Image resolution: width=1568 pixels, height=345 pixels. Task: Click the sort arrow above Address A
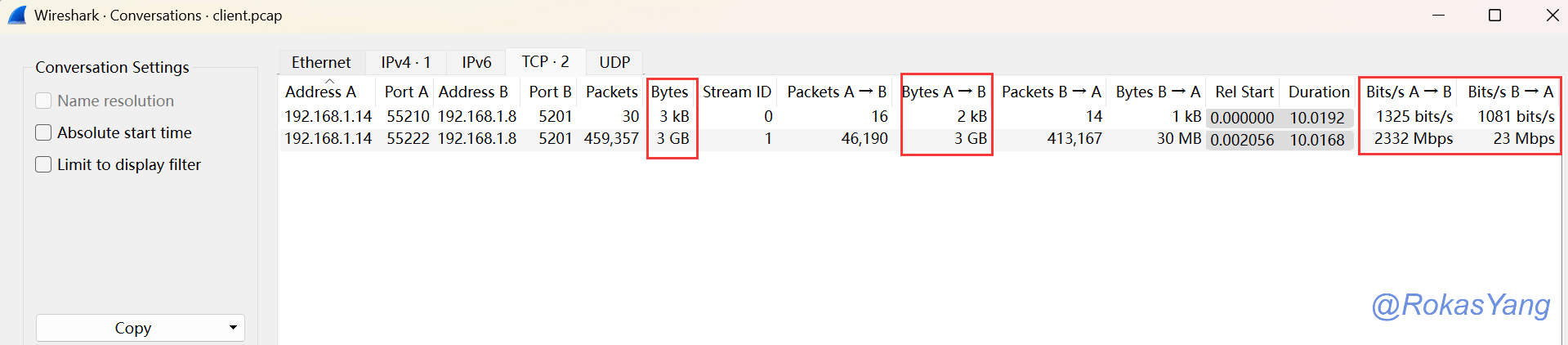pos(329,81)
